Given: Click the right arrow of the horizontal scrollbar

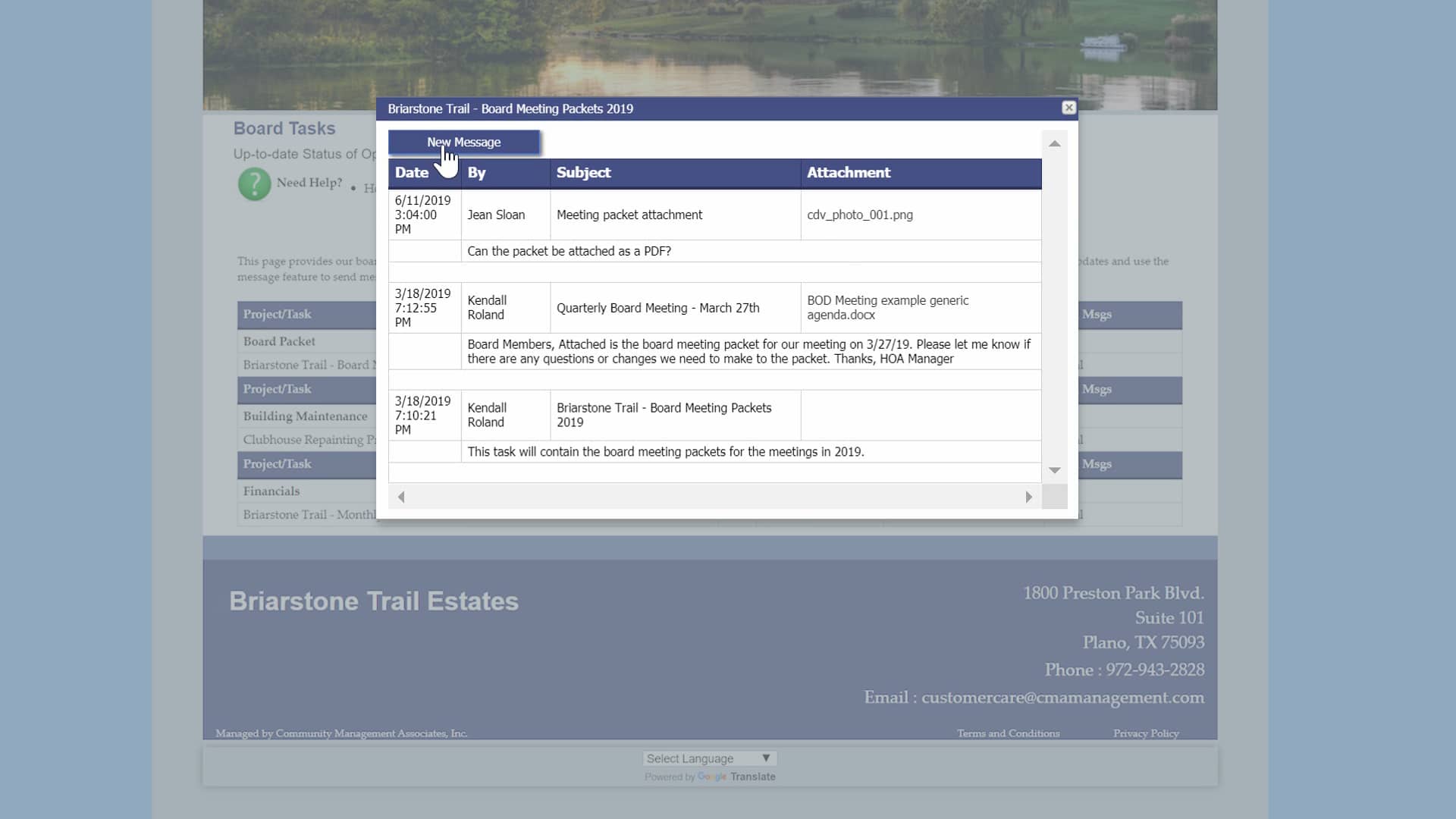Looking at the screenshot, I should tap(1028, 497).
